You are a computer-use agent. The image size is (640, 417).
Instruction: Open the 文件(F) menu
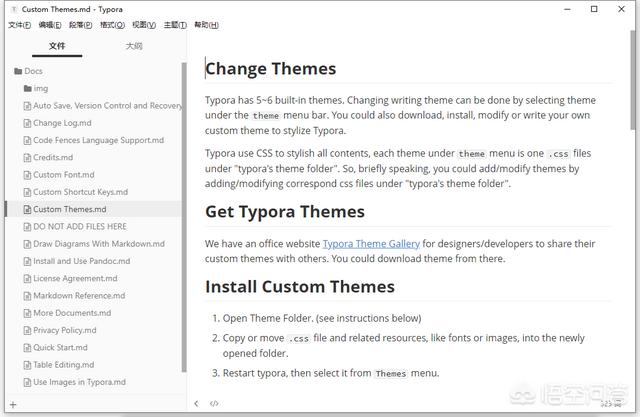[19, 25]
